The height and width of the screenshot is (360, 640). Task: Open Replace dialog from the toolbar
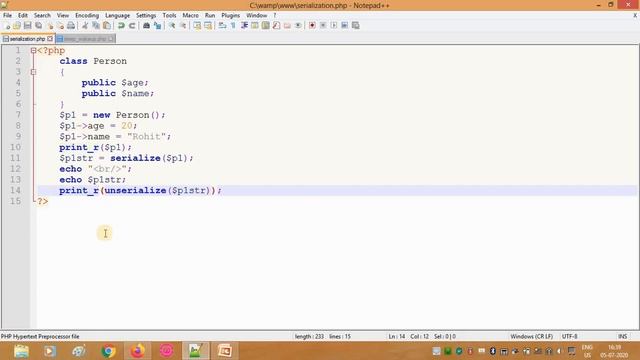[157, 26]
